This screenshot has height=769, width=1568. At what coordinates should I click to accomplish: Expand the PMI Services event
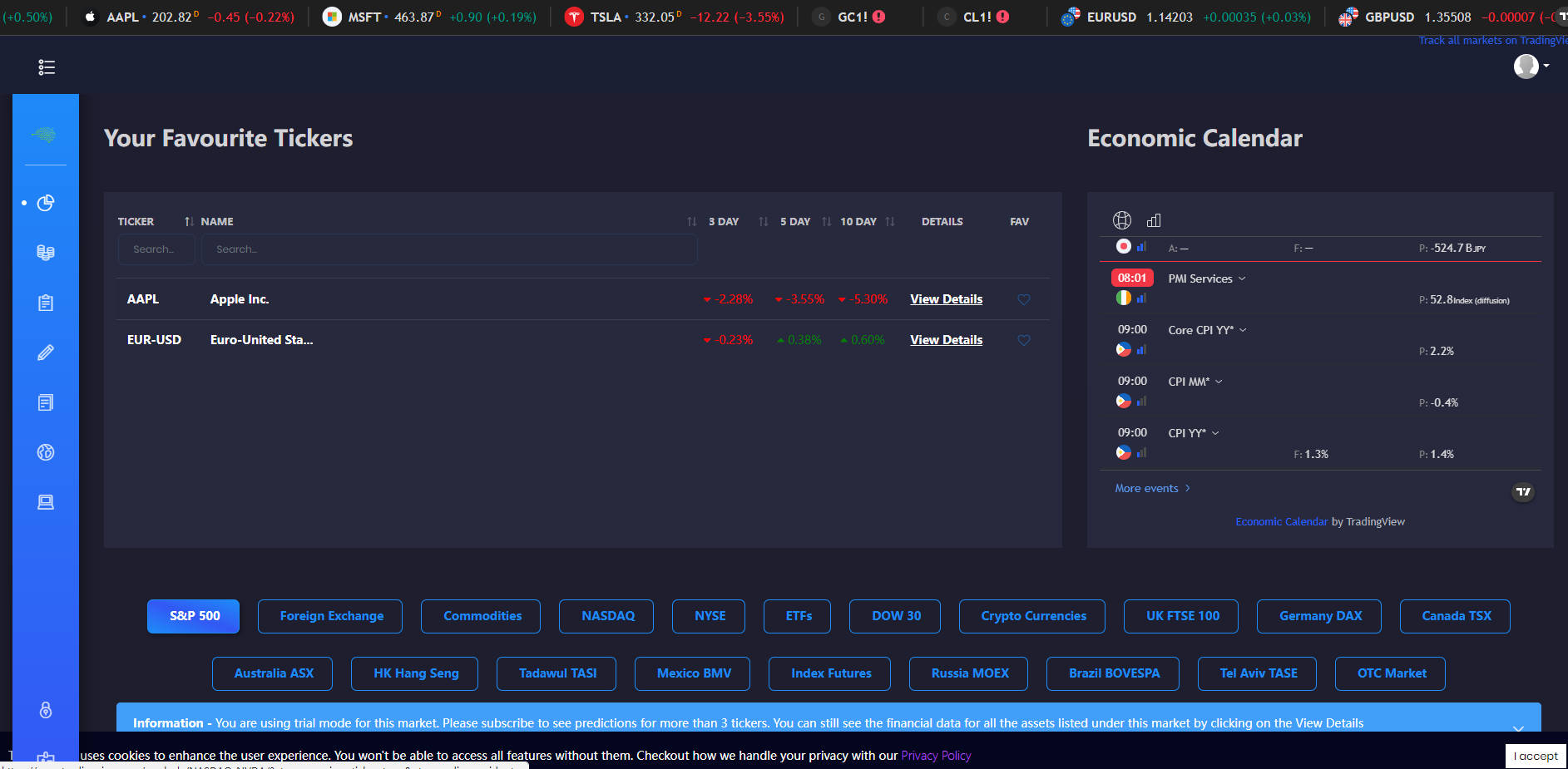pyautogui.click(x=1206, y=279)
